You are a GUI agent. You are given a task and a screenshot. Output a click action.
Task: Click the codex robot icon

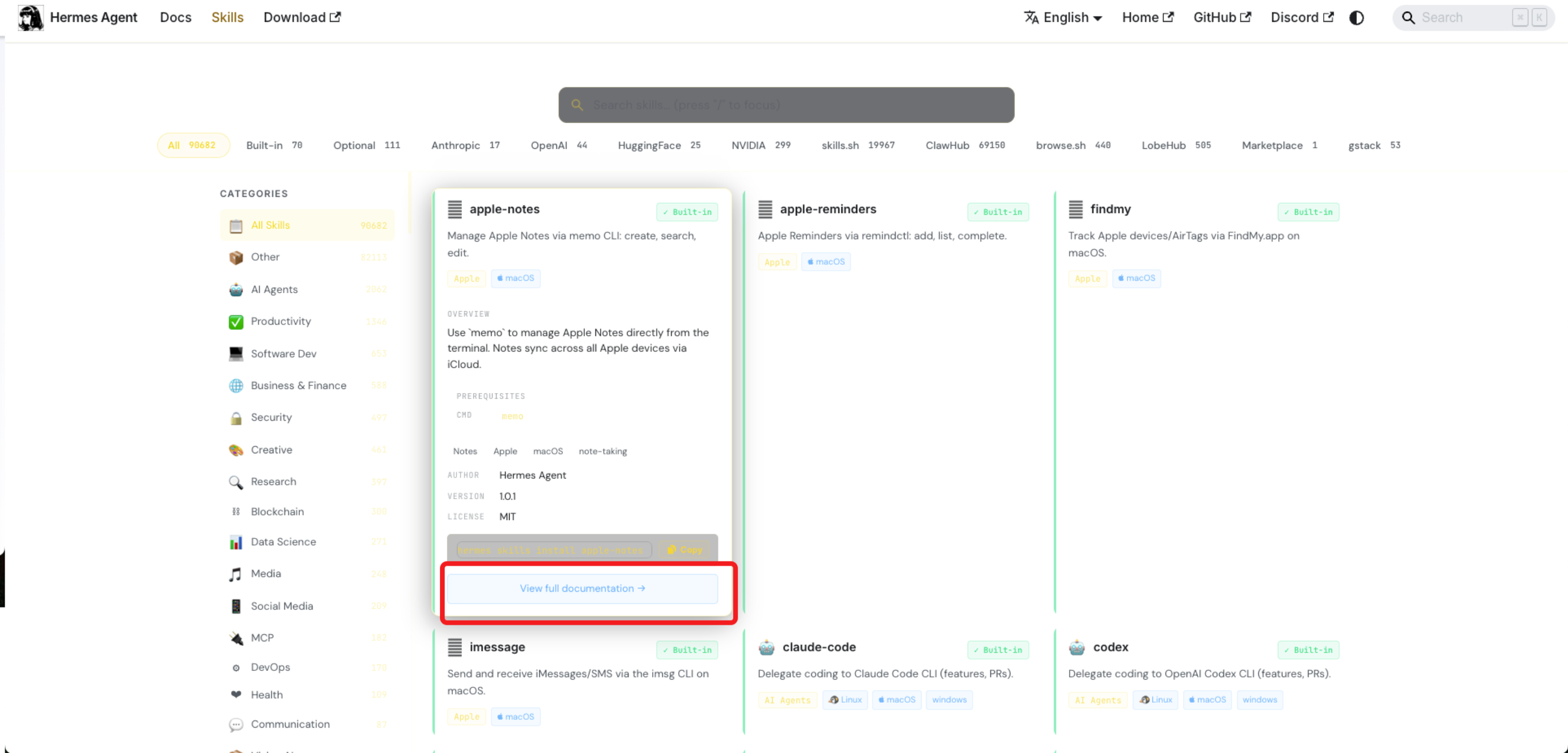1077,648
